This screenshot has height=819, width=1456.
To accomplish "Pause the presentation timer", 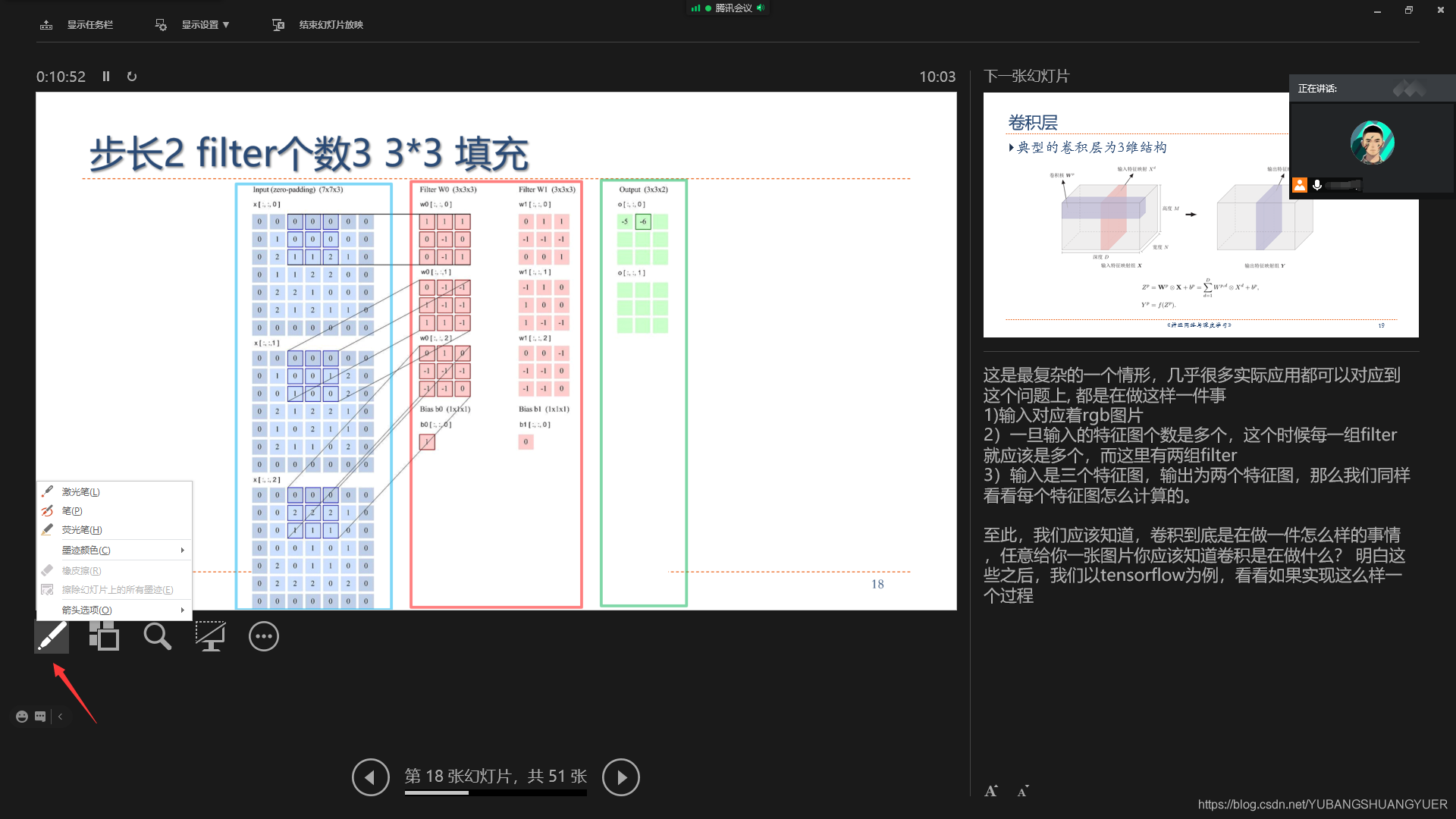I will coord(106,77).
